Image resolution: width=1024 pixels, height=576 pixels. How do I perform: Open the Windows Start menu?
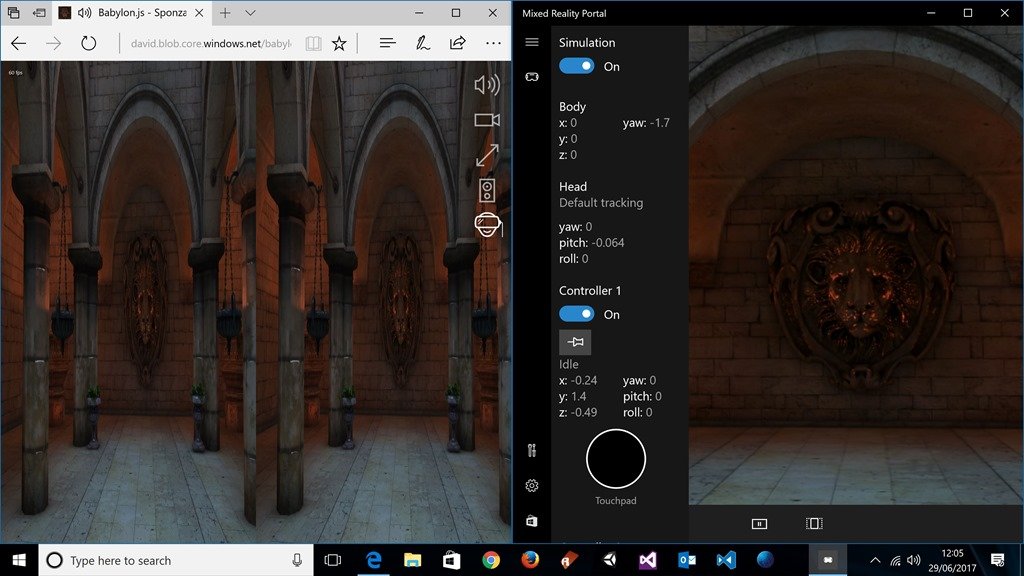coord(19,560)
